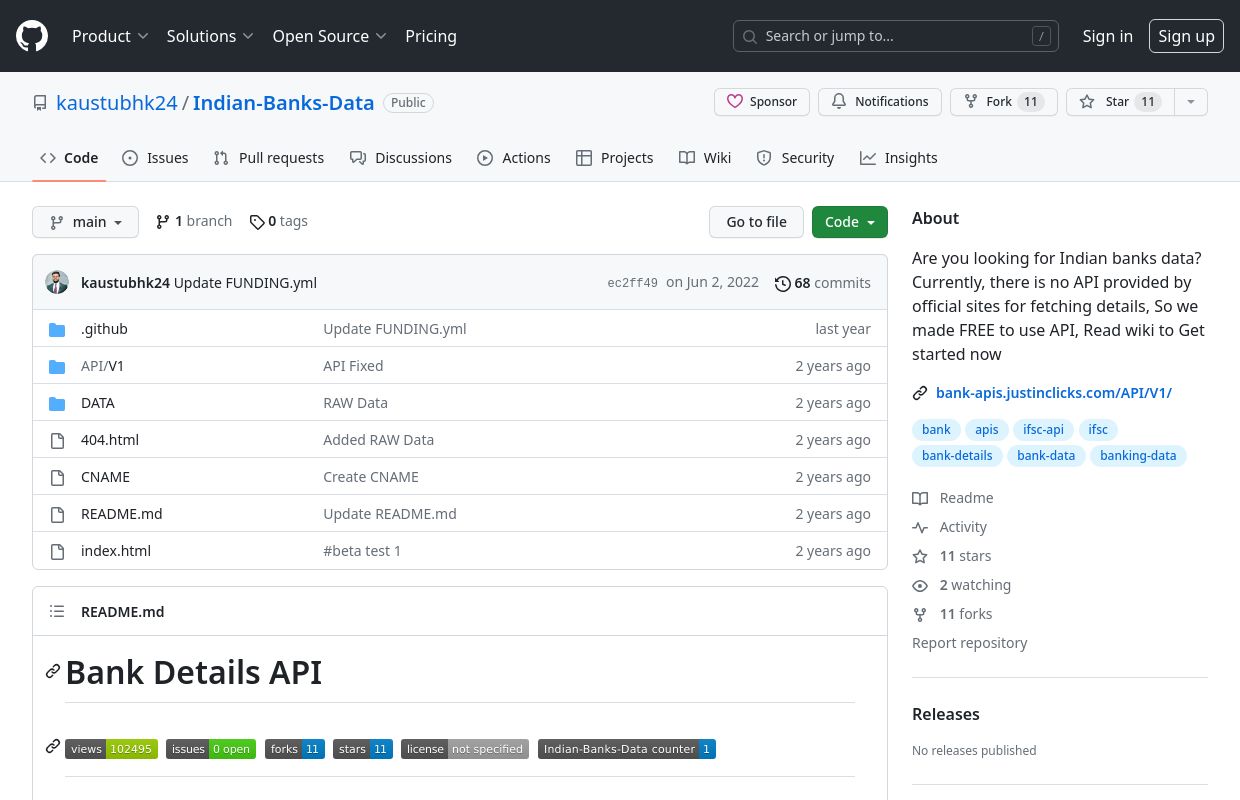Image resolution: width=1240 pixels, height=800 pixels.
Task: Select the ifsc-api topic tag
Action: (1043, 430)
